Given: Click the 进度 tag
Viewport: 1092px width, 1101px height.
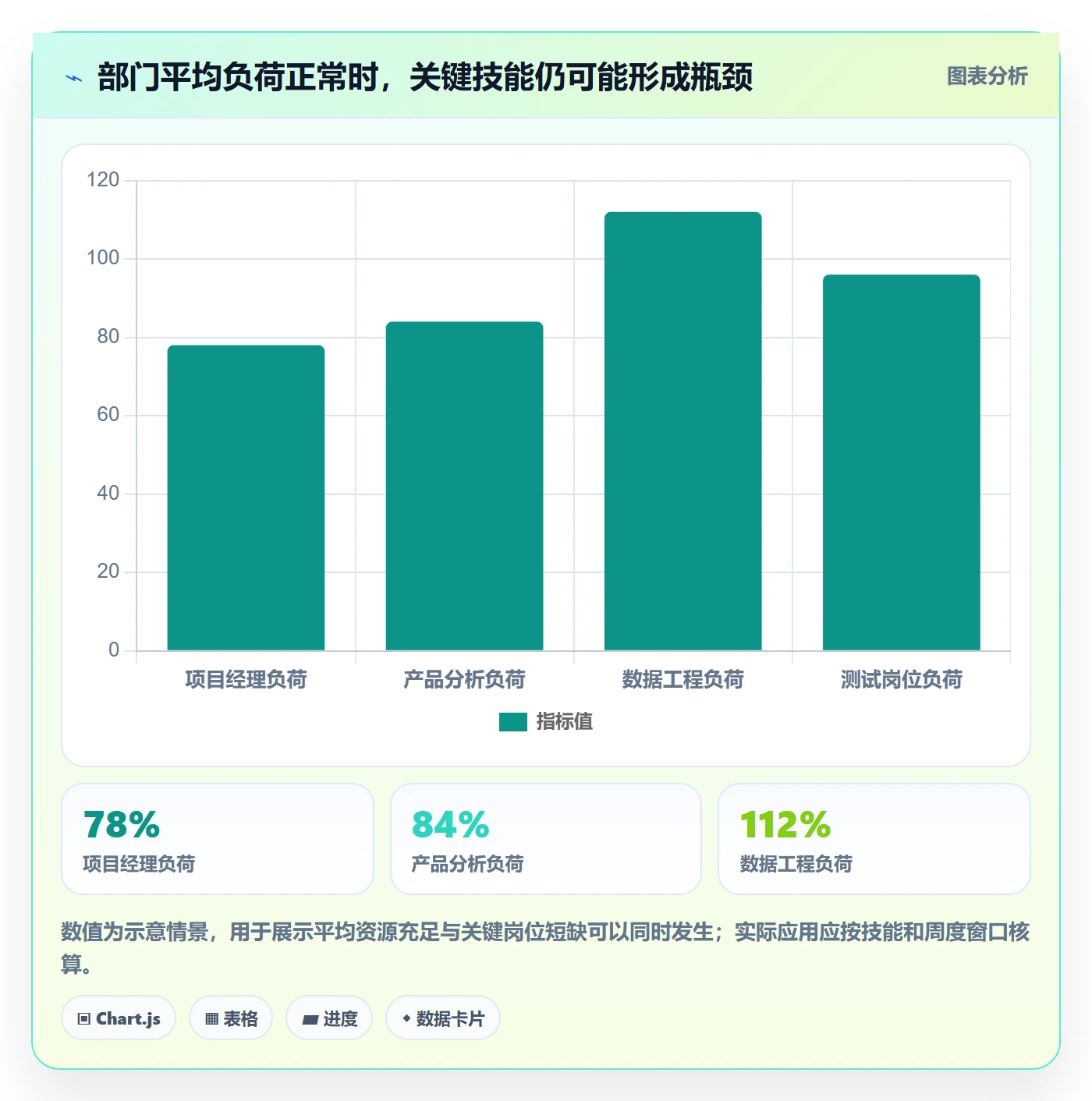Looking at the screenshot, I should point(329,1018).
